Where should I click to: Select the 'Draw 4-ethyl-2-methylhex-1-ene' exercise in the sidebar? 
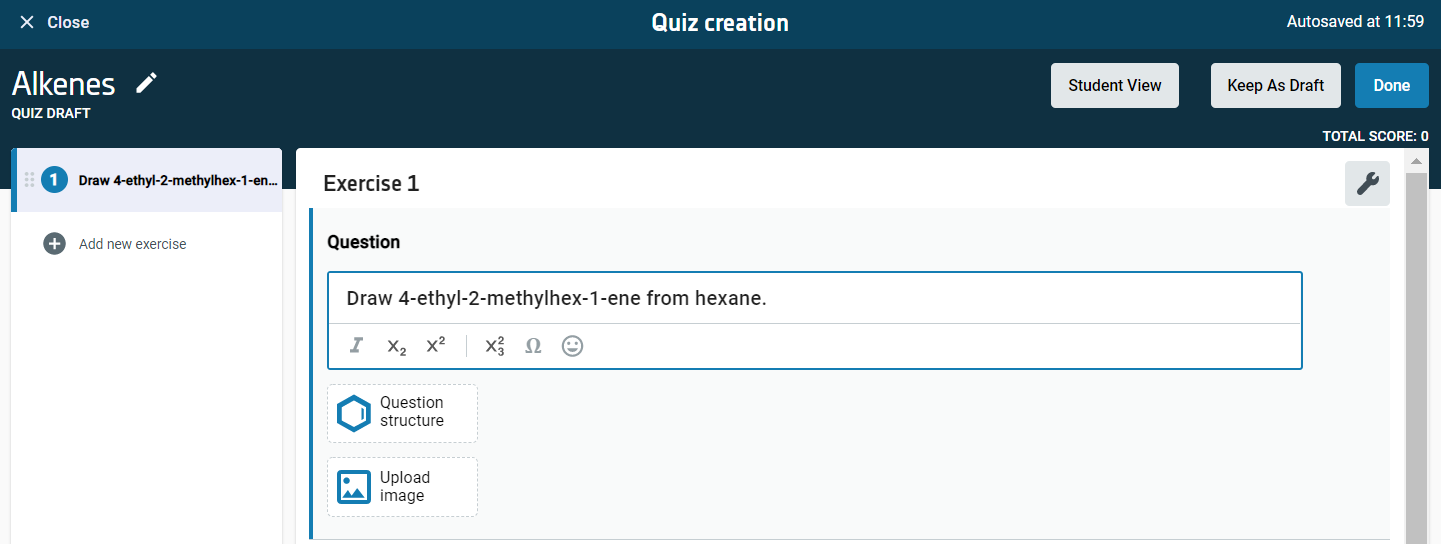pyautogui.click(x=177, y=180)
